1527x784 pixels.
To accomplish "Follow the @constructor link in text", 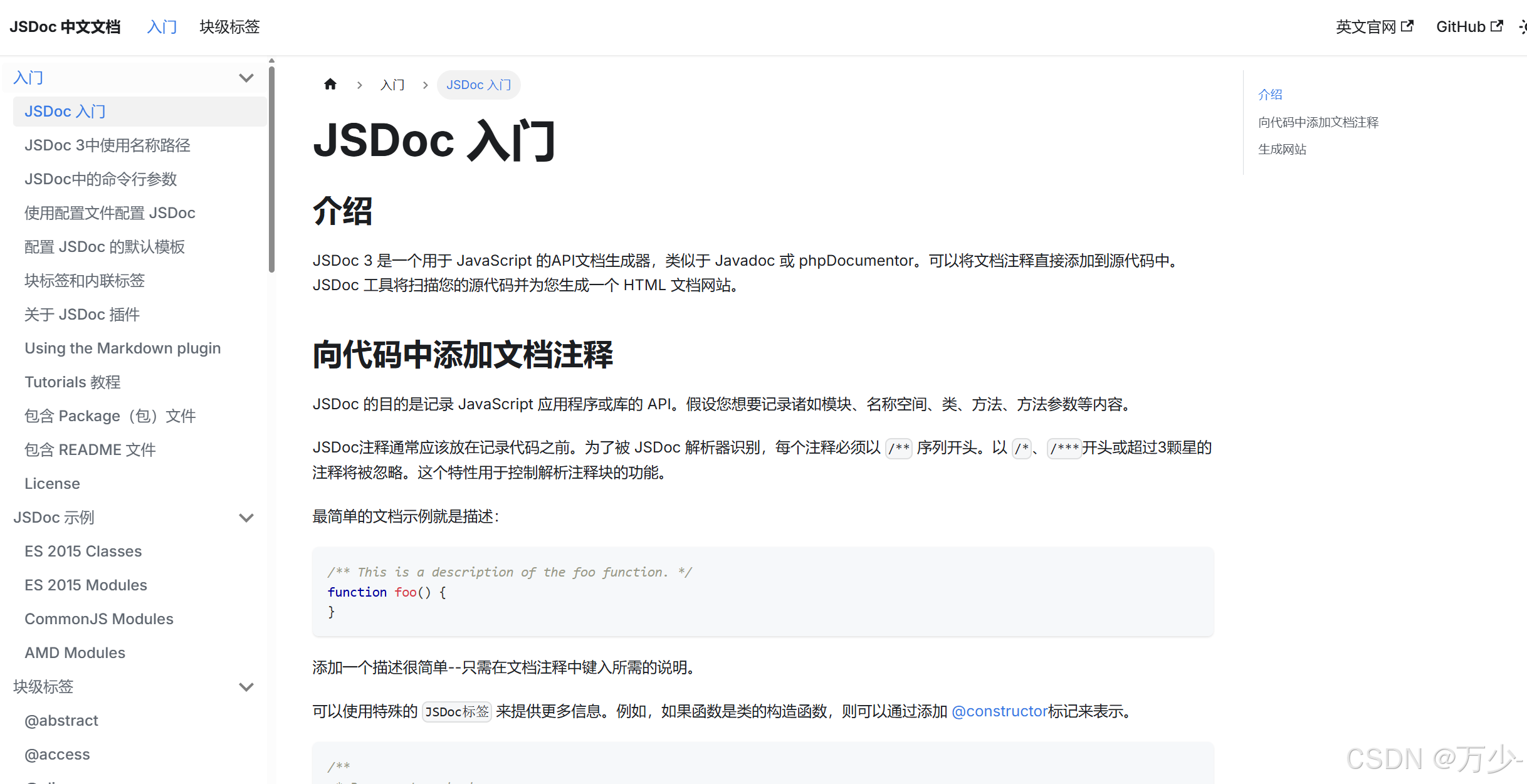I will [x=999, y=711].
